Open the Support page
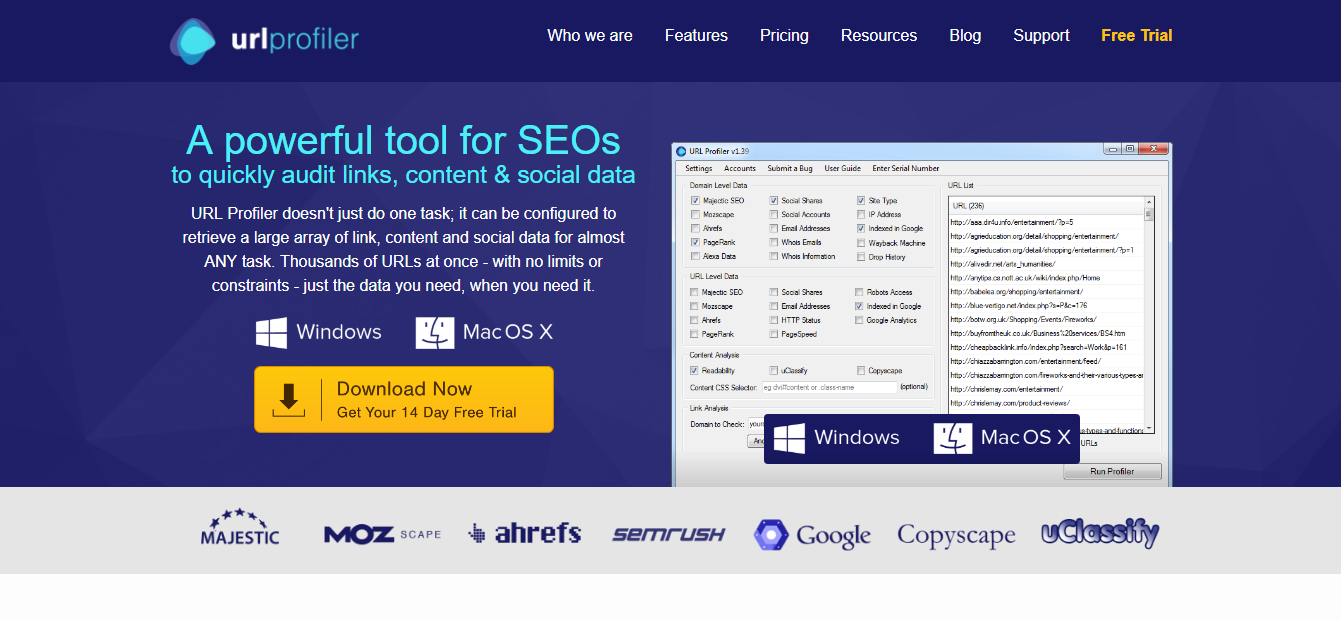Image resolution: width=1341 pixels, height=620 pixels. 1041,36
